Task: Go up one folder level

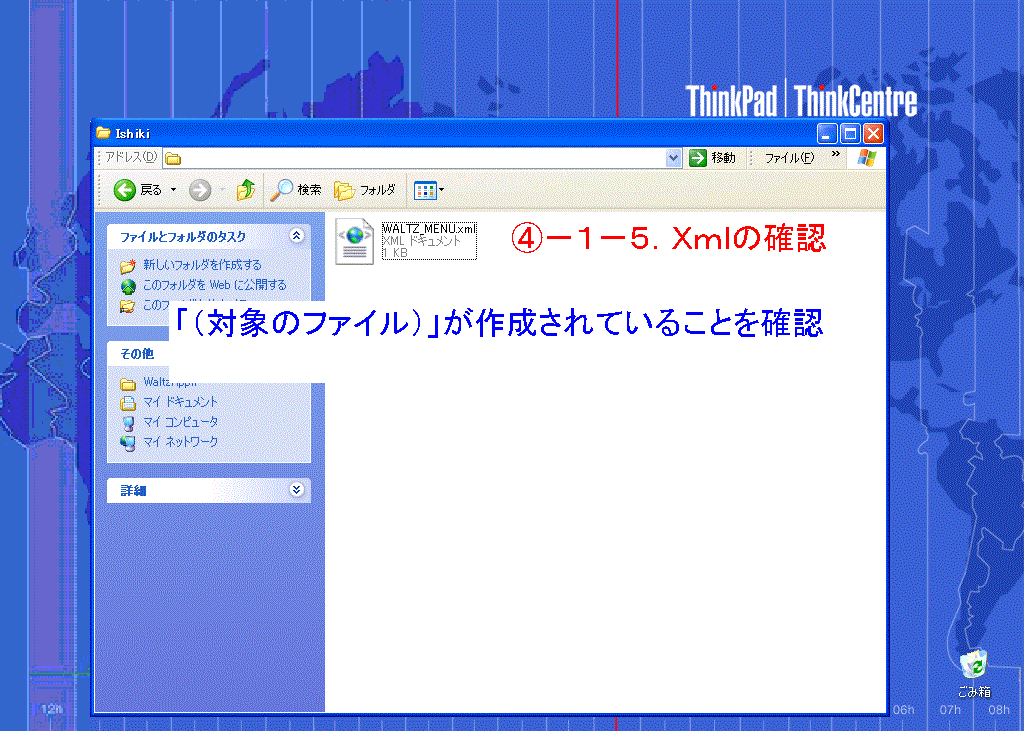Action: [x=245, y=190]
